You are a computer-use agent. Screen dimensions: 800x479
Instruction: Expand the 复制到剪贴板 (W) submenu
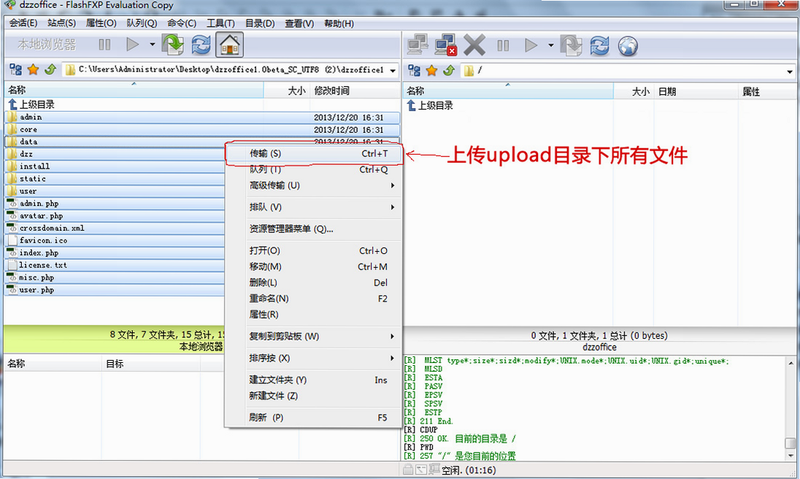pos(314,336)
